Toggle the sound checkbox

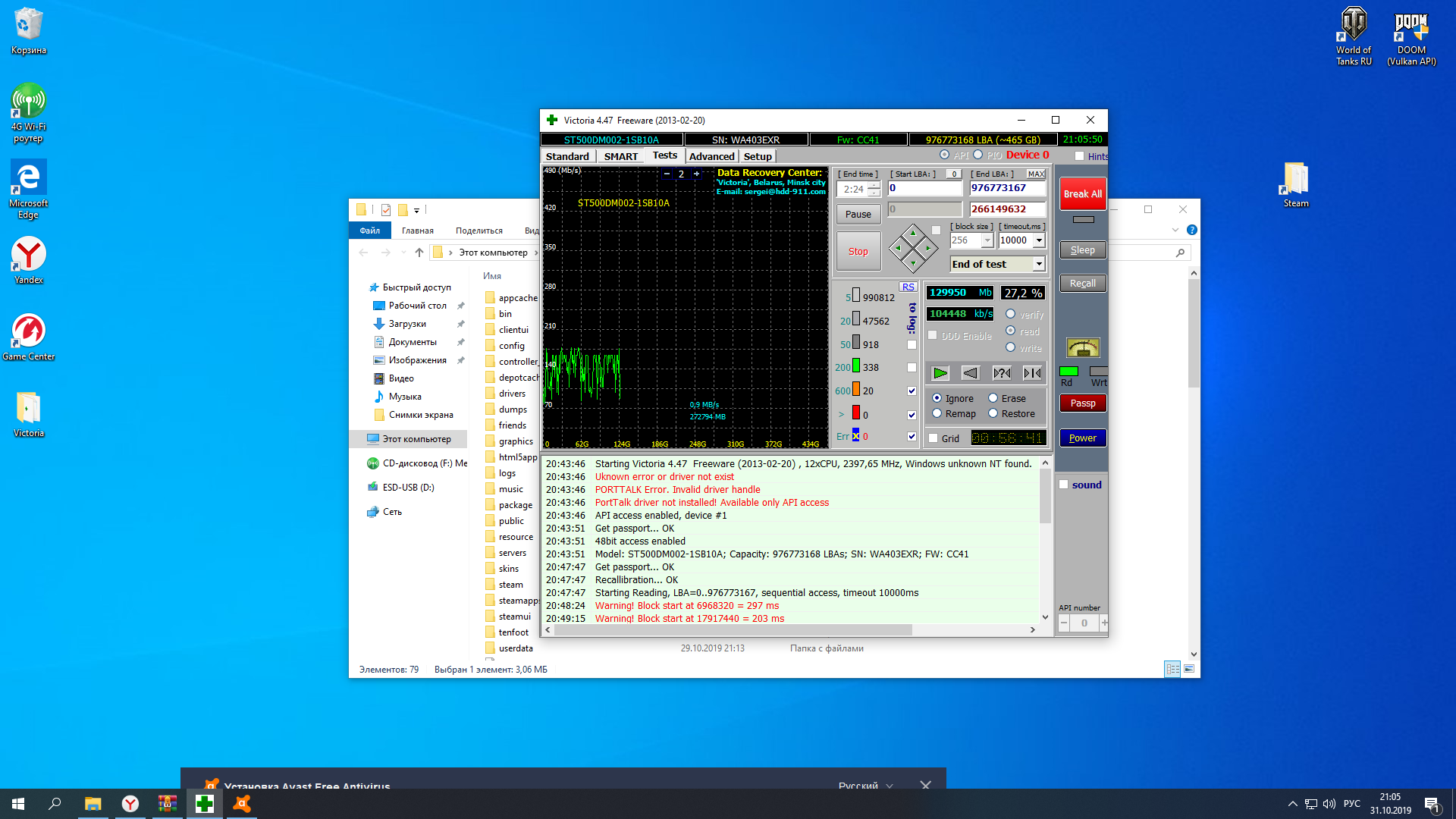pos(1064,485)
